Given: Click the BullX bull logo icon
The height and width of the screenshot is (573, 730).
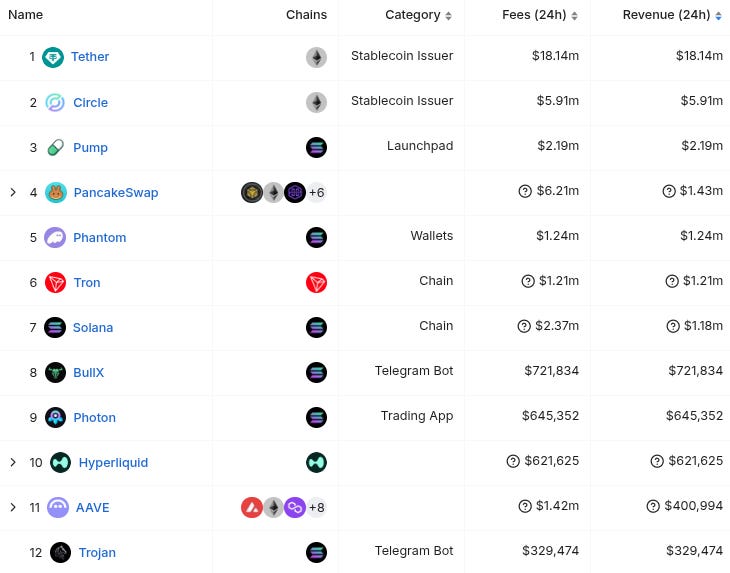Looking at the screenshot, I should (x=55, y=372).
